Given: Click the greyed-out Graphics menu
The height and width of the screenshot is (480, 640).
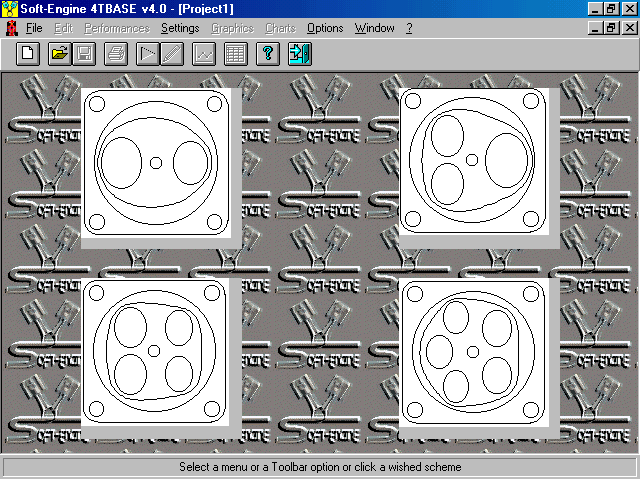Looking at the screenshot, I should point(232,28).
